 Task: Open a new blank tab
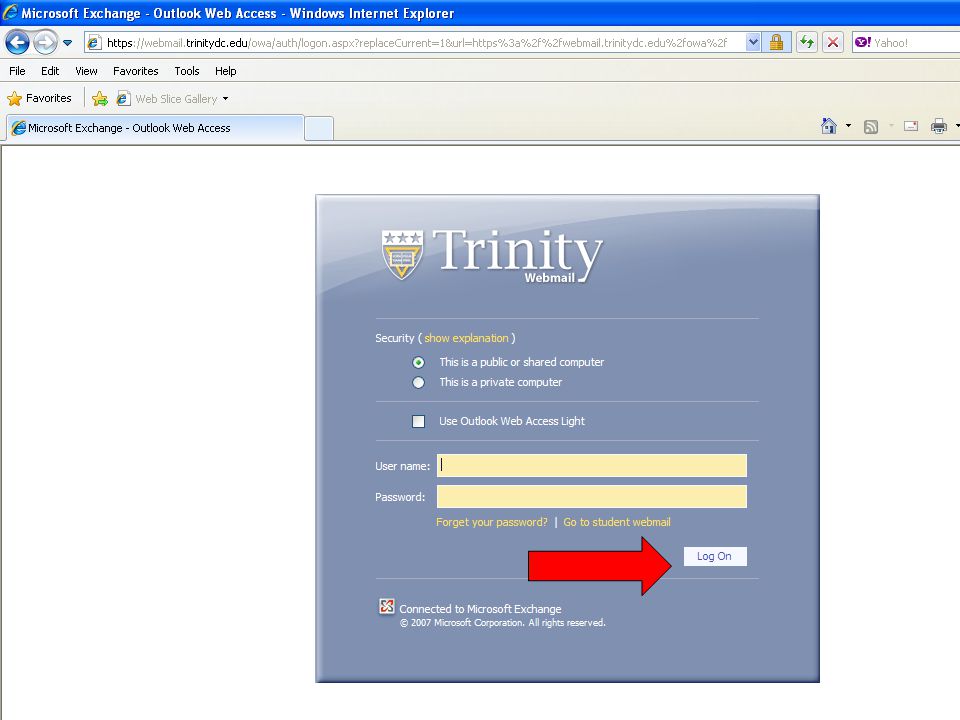click(x=319, y=129)
